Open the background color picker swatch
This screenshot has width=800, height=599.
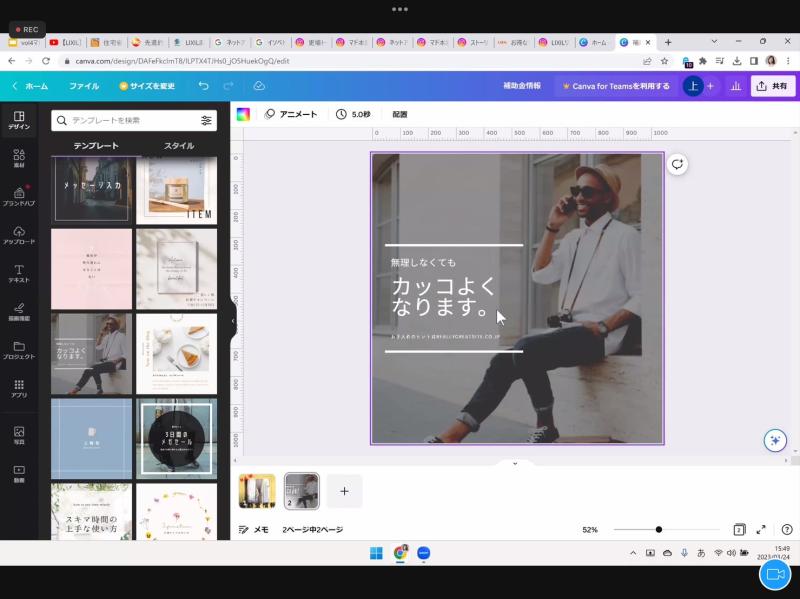243,114
